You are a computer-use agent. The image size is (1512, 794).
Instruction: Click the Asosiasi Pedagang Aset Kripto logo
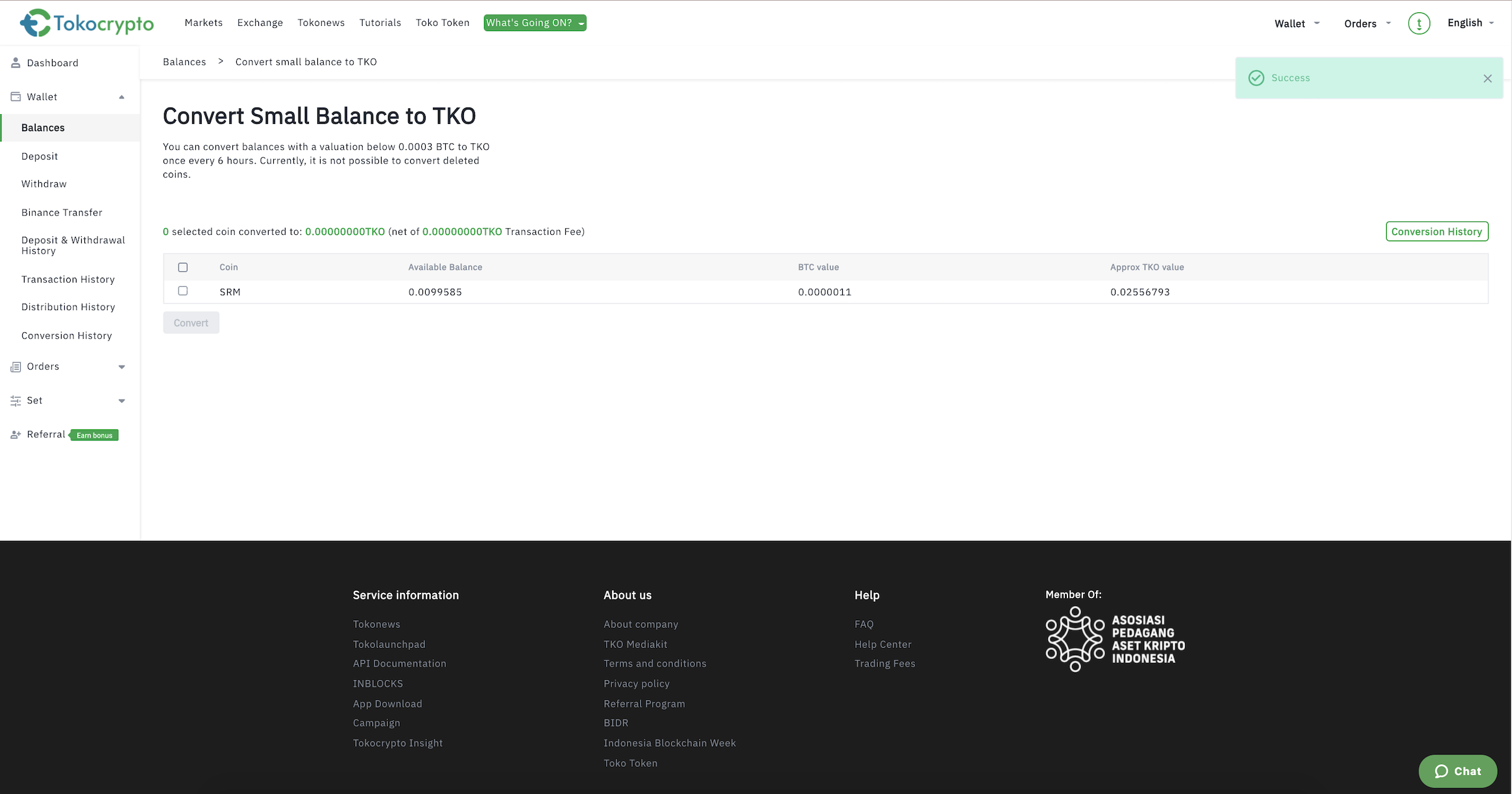point(1115,639)
